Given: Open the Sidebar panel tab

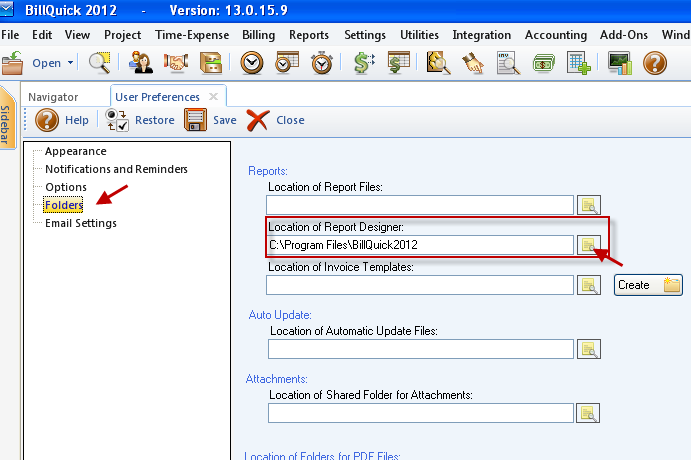Looking at the screenshot, I should [x=6, y=119].
